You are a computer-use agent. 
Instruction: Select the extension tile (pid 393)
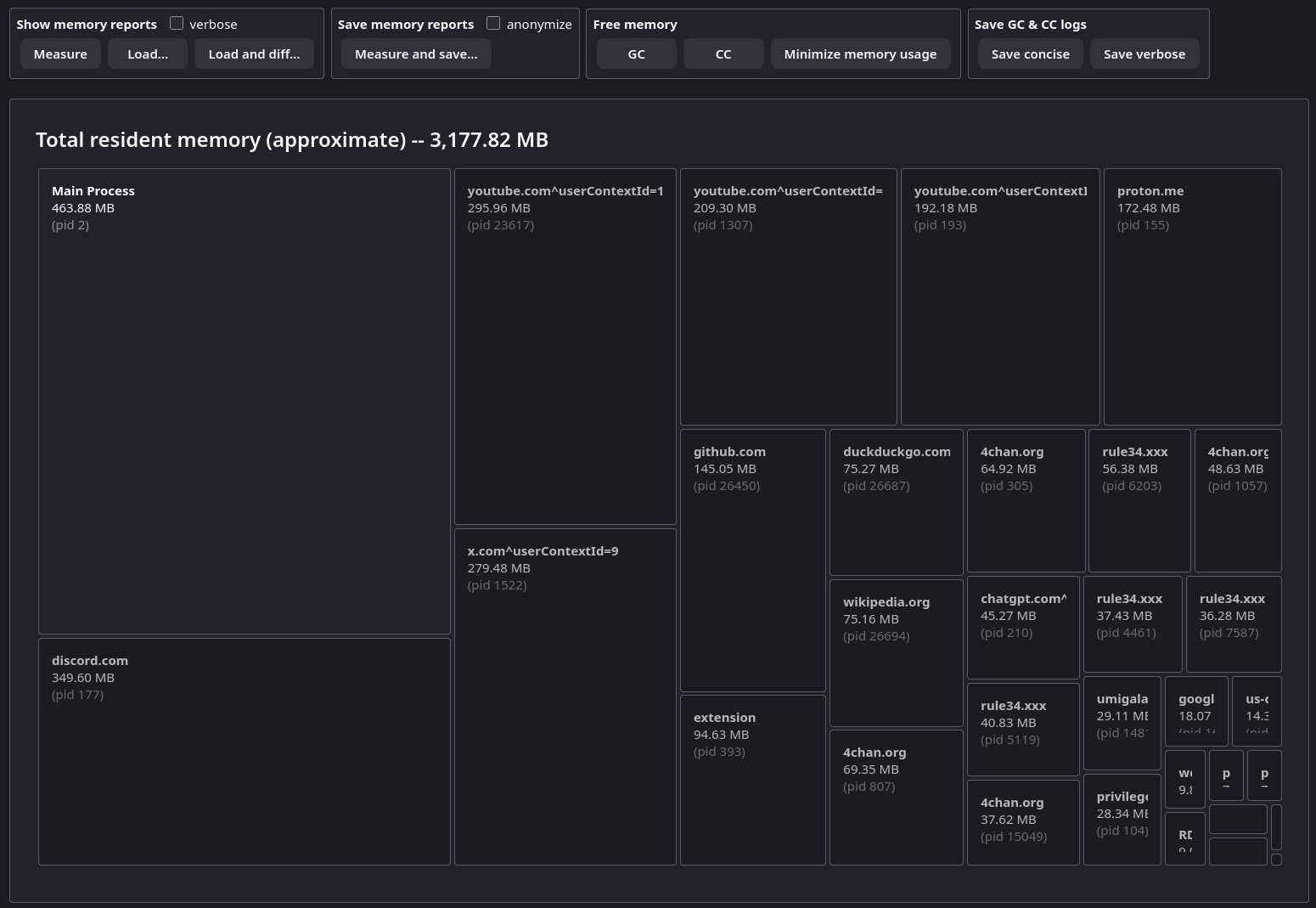point(753,781)
